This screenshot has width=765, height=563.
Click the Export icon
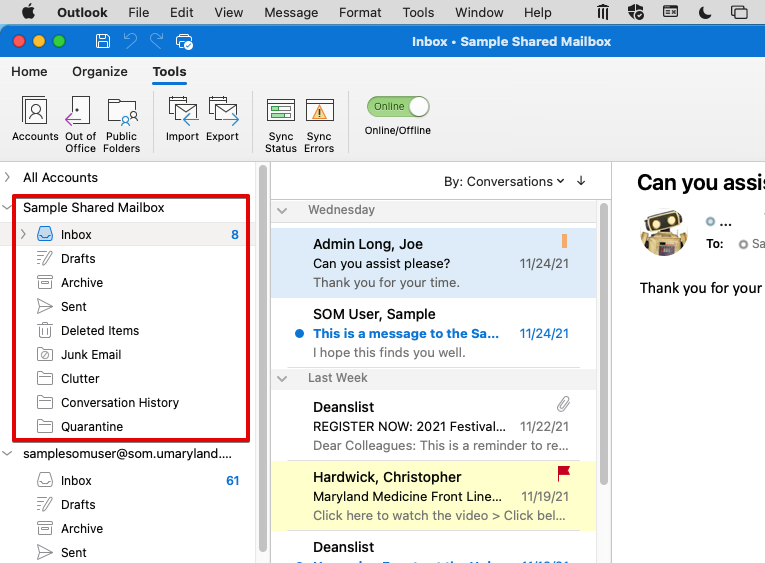point(222,120)
